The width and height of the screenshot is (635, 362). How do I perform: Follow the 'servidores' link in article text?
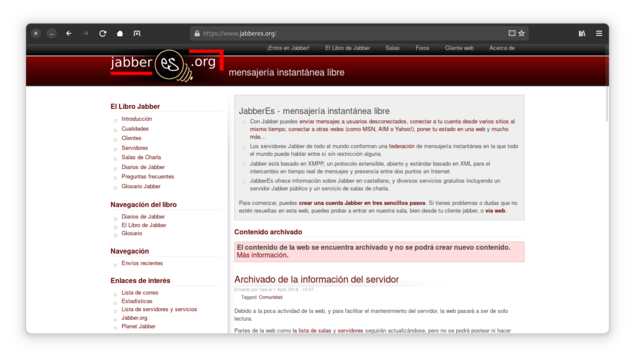point(350,331)
